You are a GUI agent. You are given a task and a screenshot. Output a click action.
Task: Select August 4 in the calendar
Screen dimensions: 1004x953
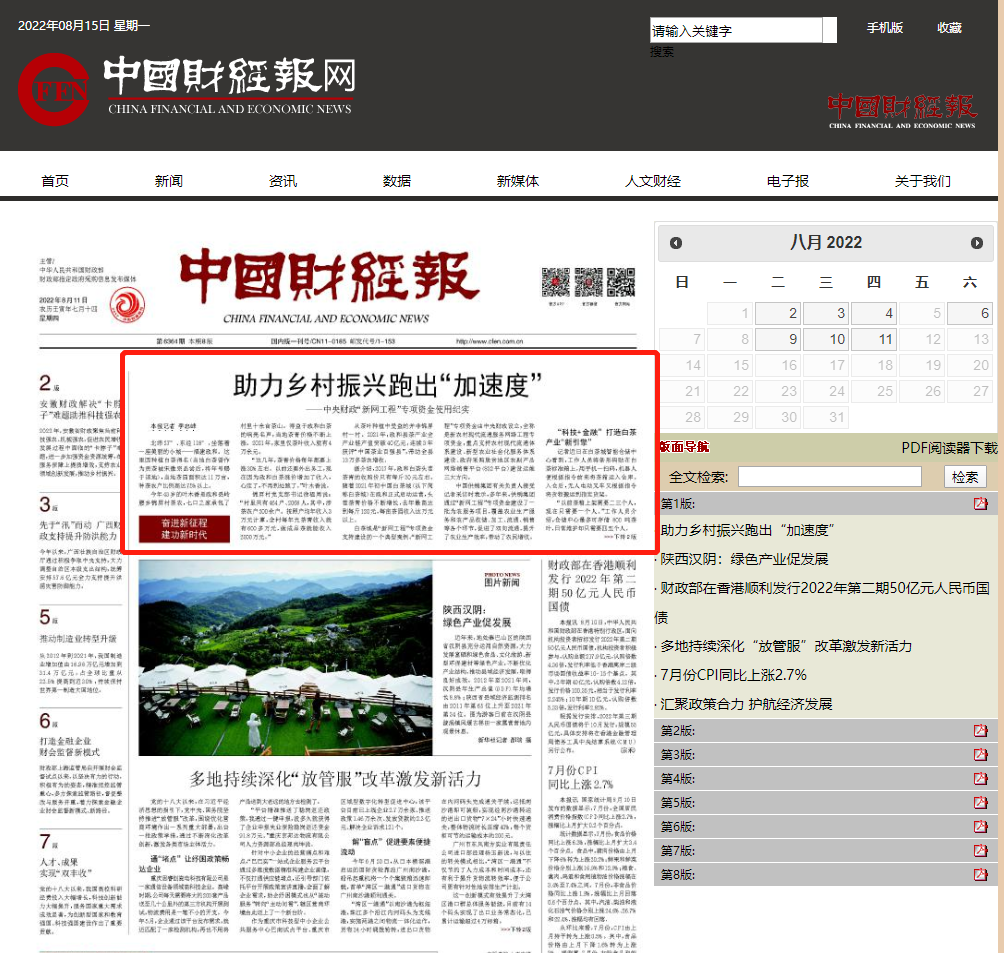coord(874,313)
